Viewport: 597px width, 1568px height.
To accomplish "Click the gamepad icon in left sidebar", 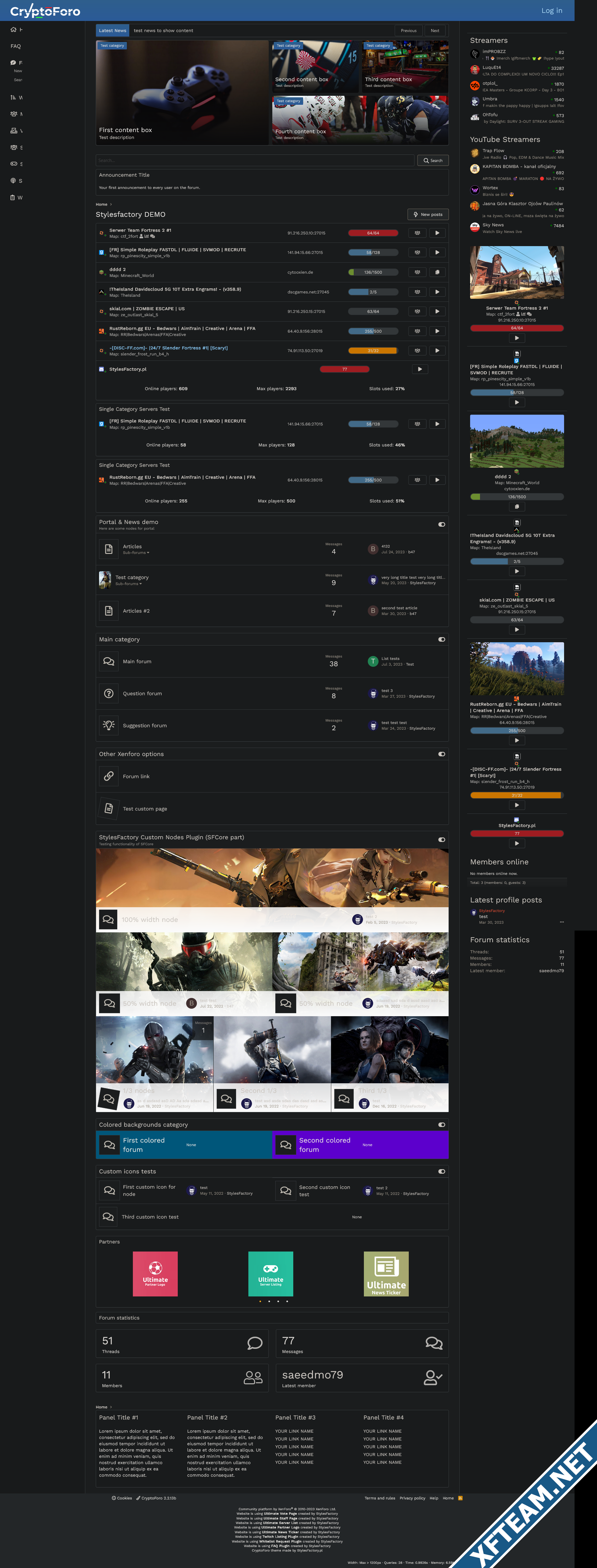I will pos(13,164).
